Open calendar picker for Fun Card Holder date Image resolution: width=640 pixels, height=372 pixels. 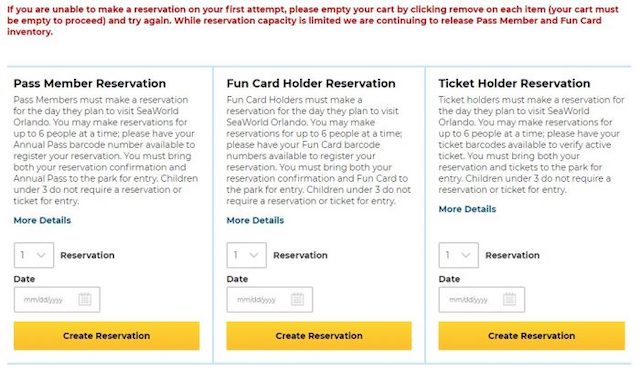298,299
